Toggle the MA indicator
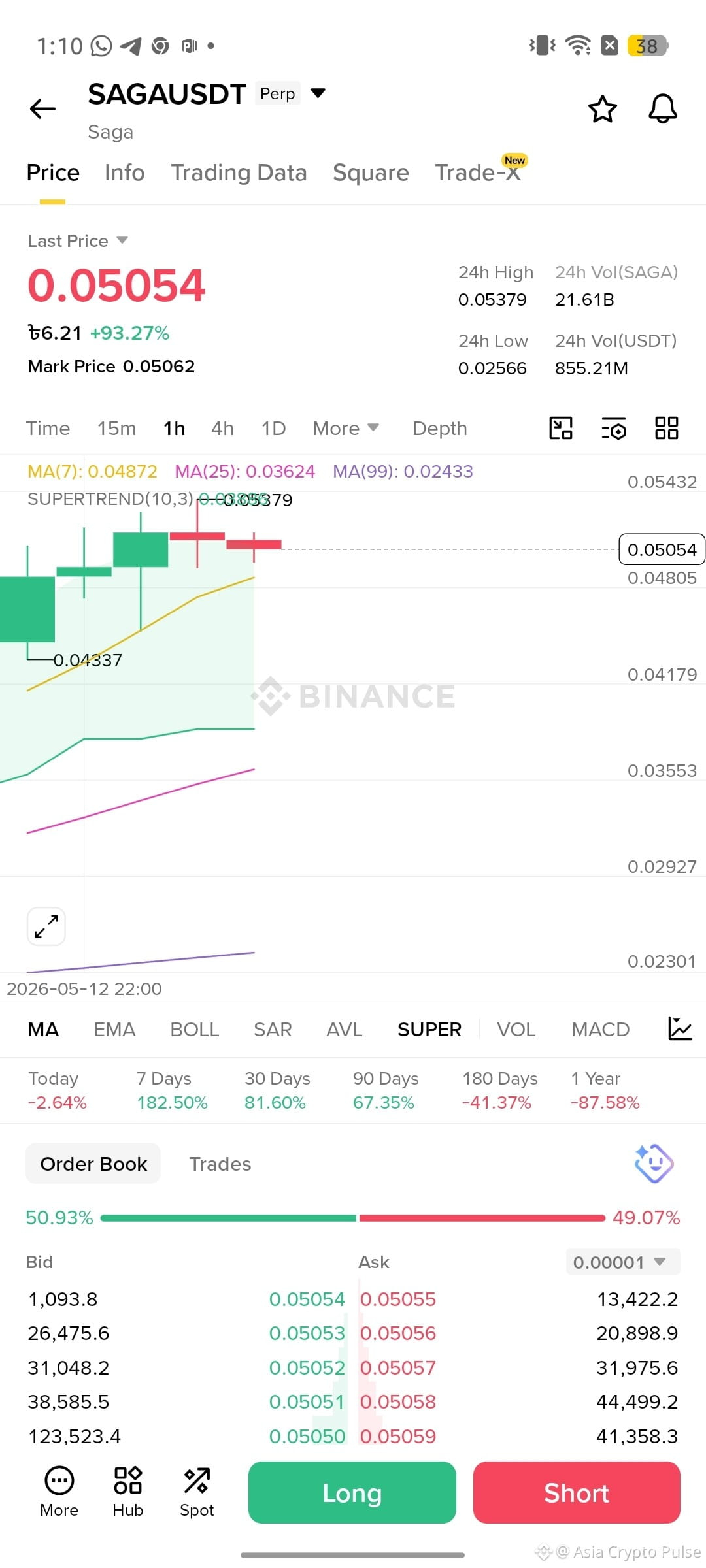This screenshot has width=706, height=1568. (43, 1029)
